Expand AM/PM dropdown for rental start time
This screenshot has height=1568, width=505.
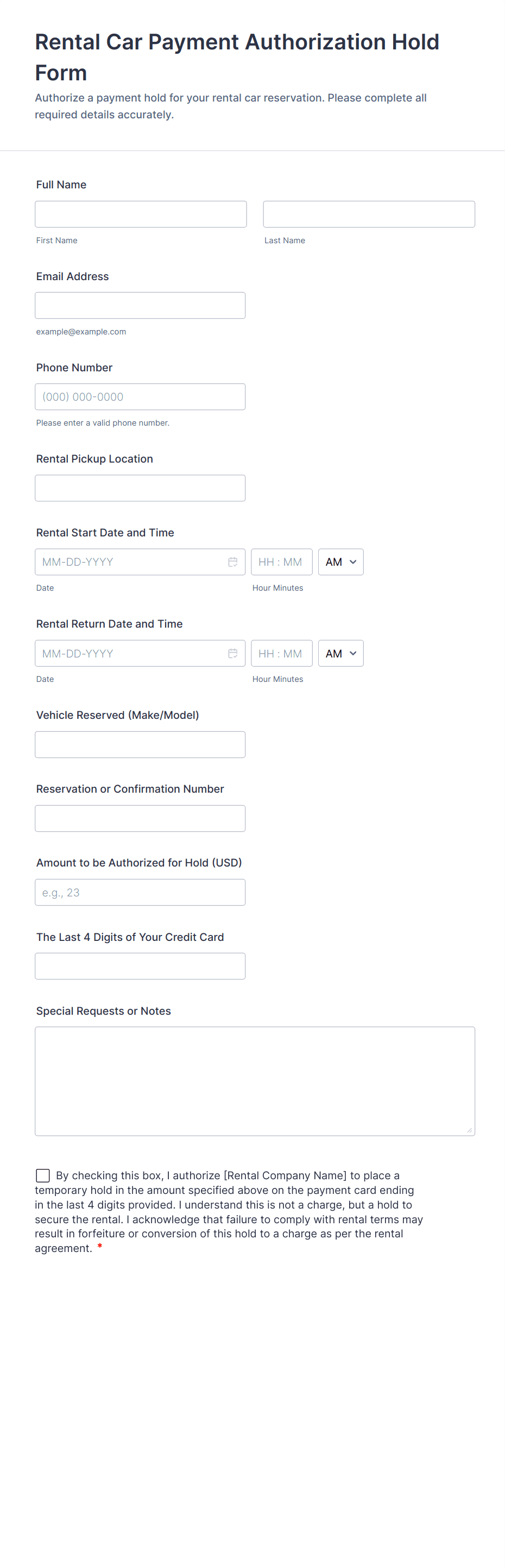click(x=340, y=562)
